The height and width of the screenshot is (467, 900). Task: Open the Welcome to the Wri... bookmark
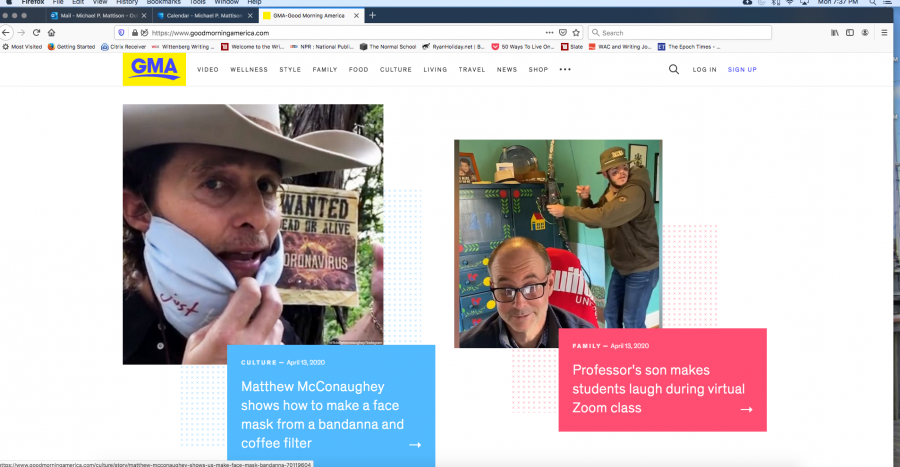pos(252,47)
